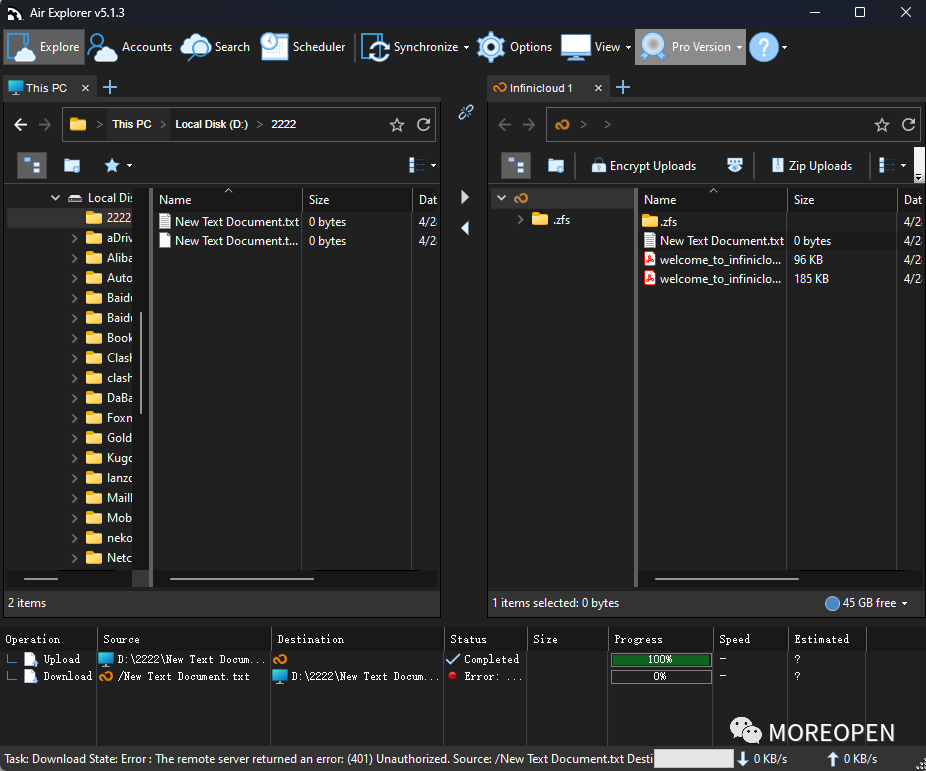Open Options gear settings

pos(514,47)
